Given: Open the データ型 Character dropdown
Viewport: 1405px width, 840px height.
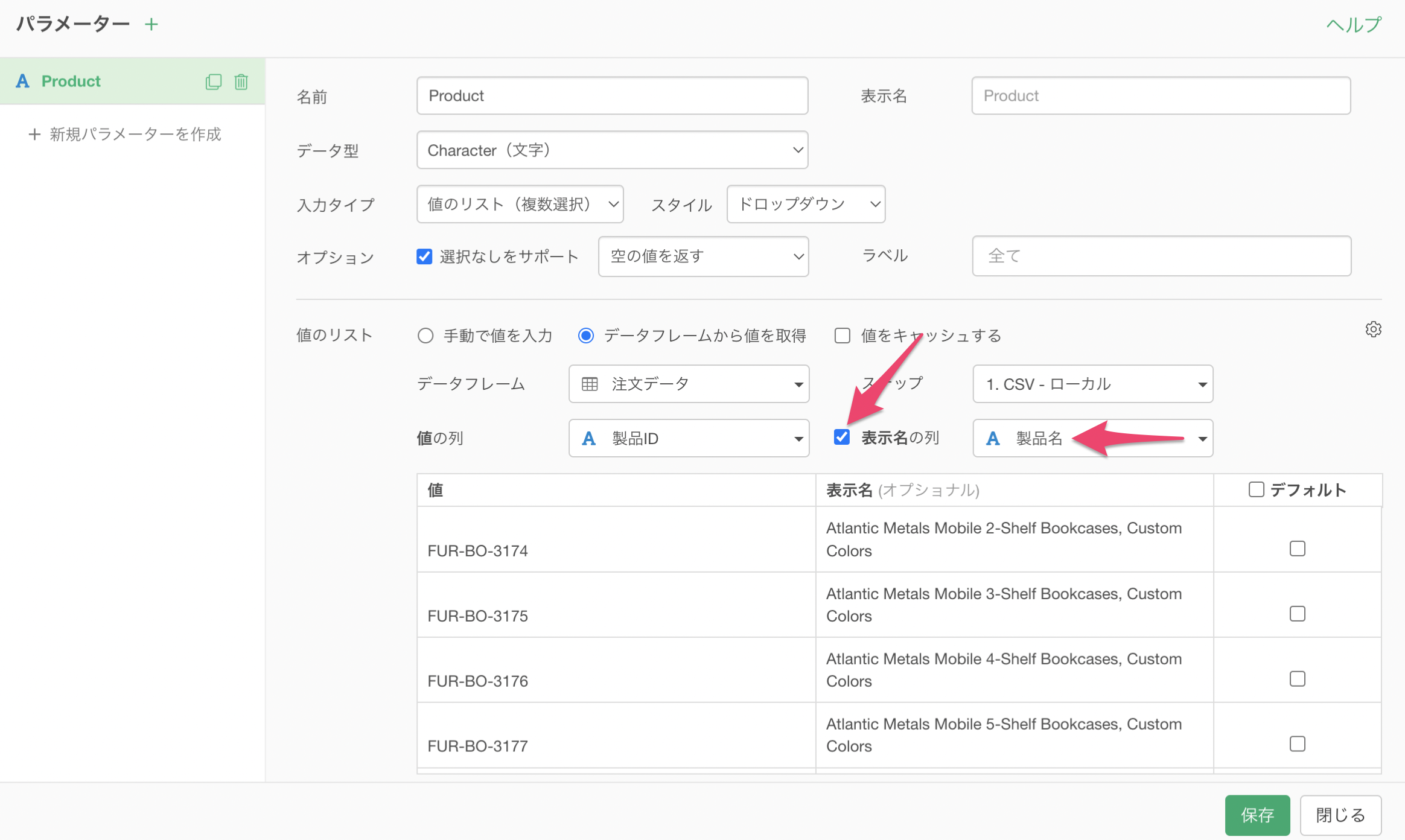Looking at the screenshot, I should click(x=612, y=150).
